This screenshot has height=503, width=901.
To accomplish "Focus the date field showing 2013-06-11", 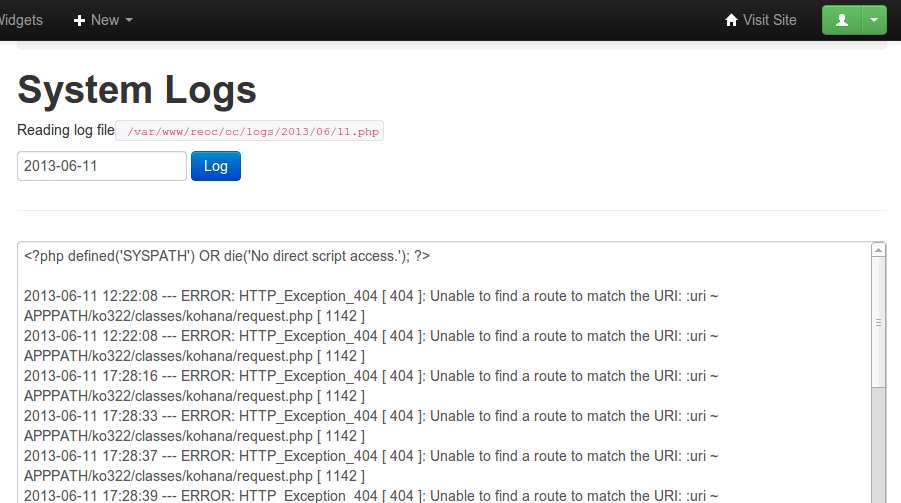I will click(102, 166).
